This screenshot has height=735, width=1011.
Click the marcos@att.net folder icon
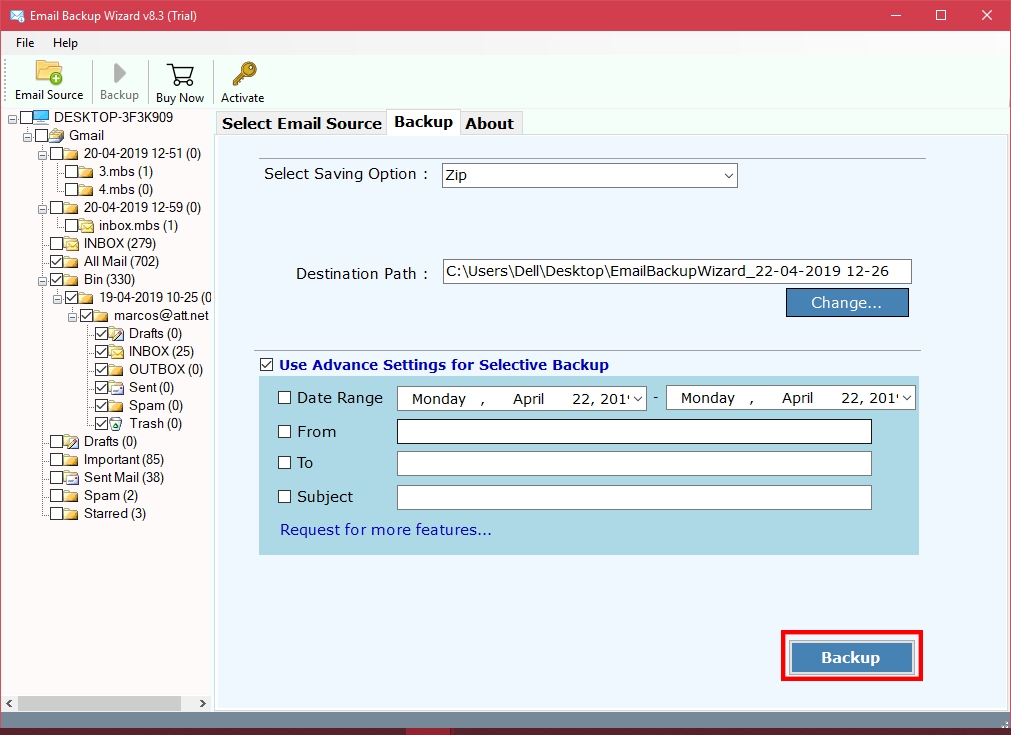101,316
